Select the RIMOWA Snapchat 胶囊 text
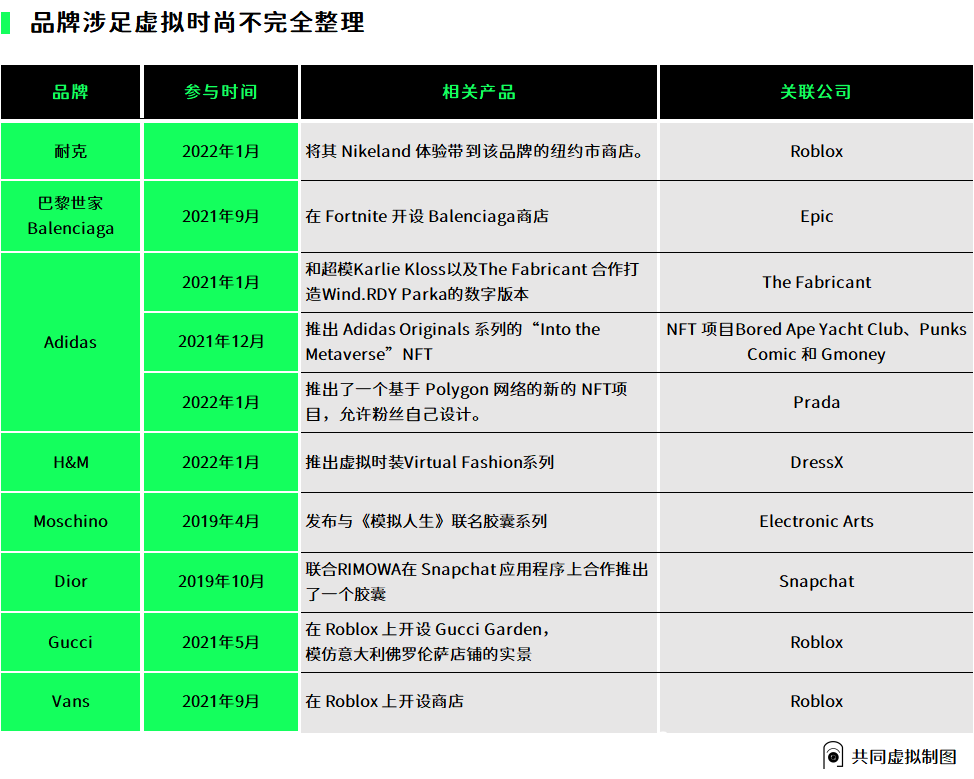Screen dimensions: 974x779 477,581
